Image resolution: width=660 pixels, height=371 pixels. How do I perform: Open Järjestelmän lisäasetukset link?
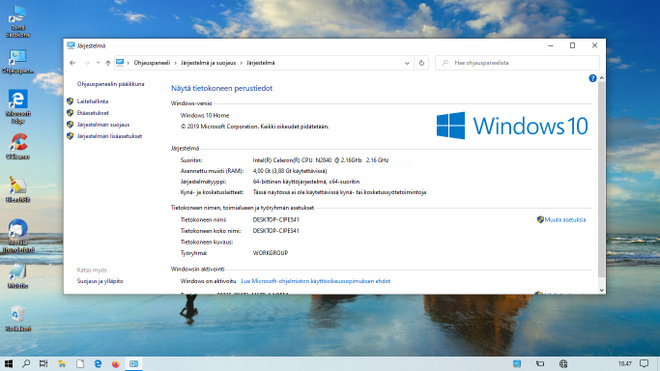pyautogui.click(x=109, y=136)
